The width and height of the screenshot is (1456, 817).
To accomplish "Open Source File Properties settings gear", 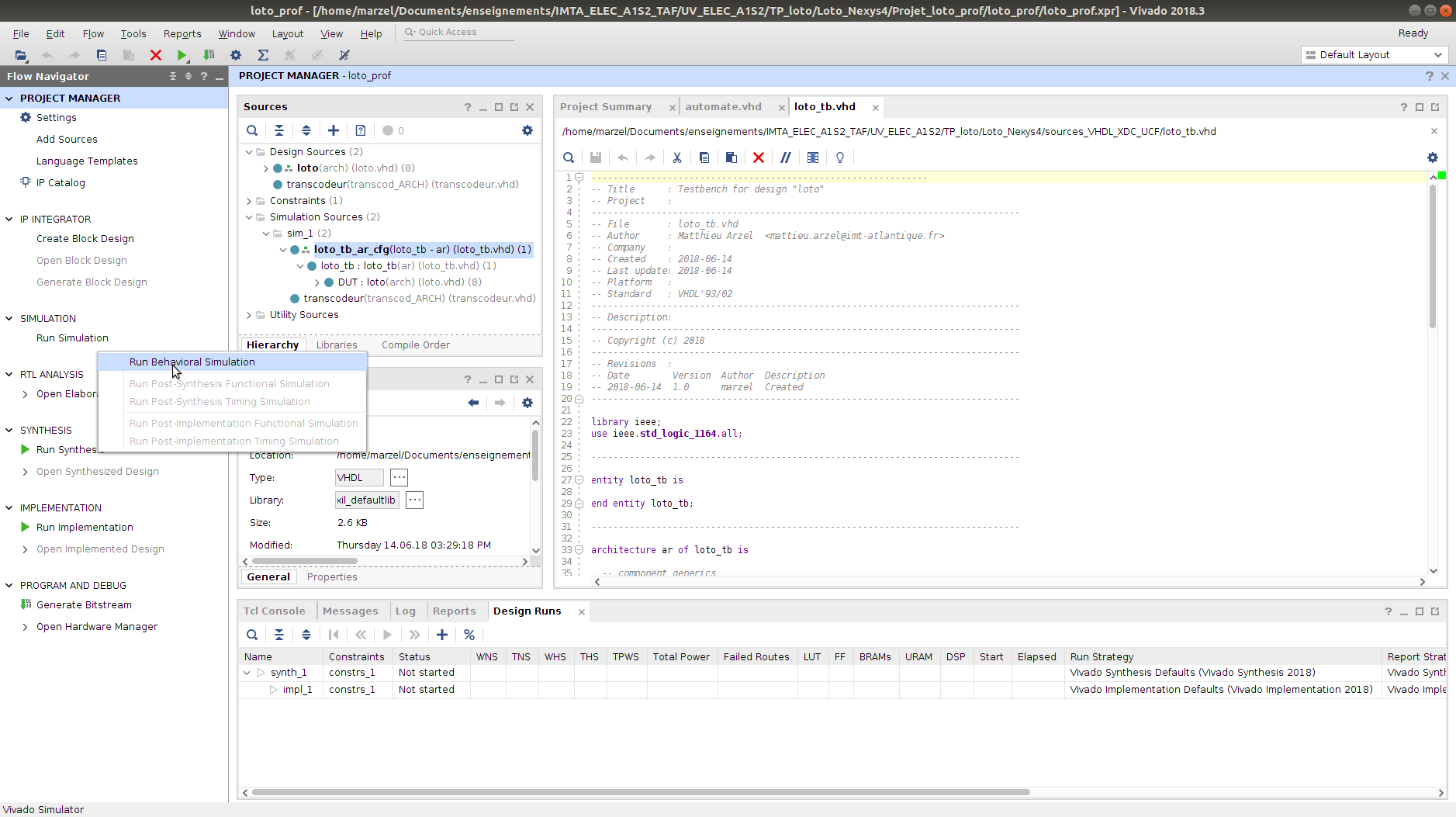I will coord(527,403).
